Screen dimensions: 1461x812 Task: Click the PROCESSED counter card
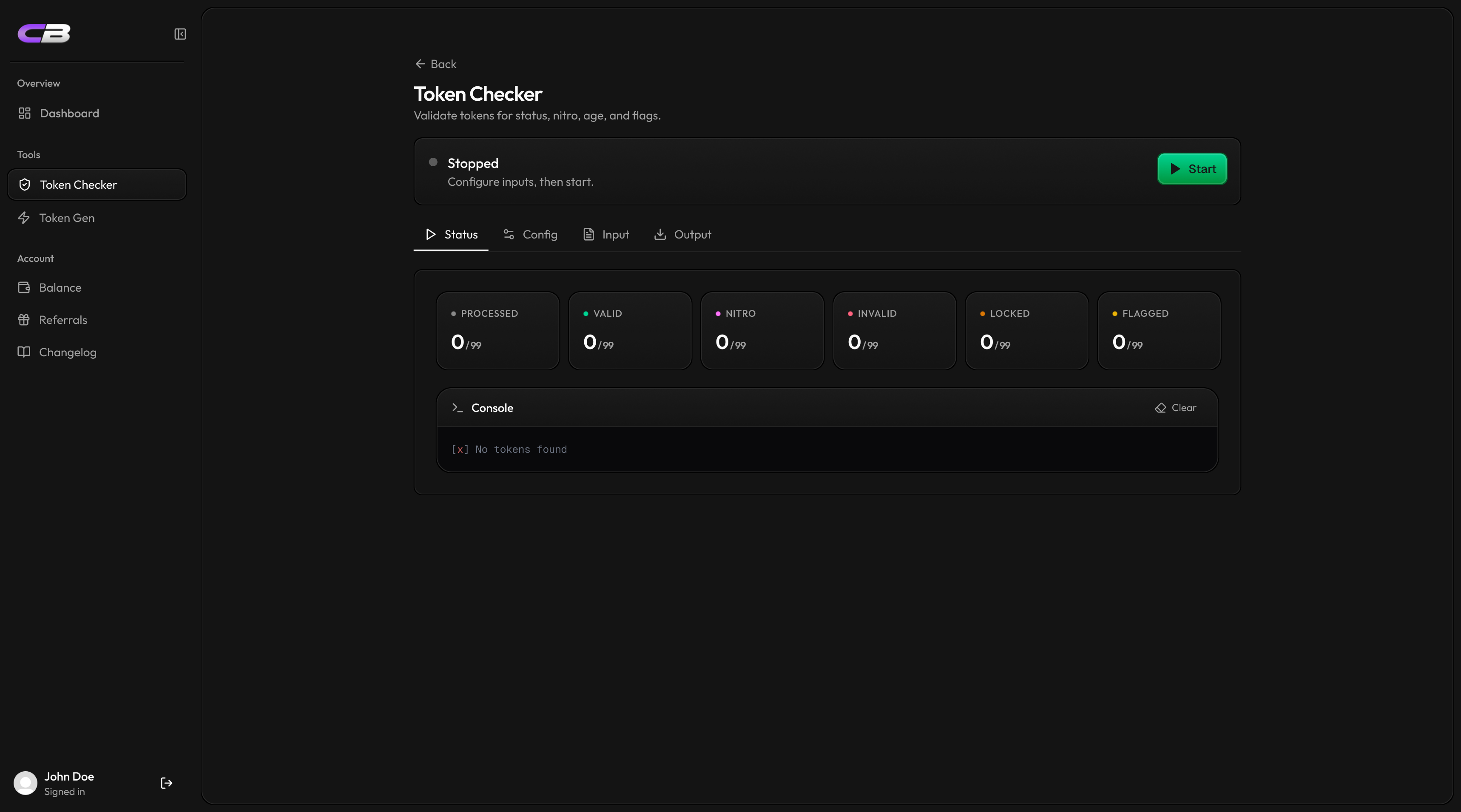[498, 331]
